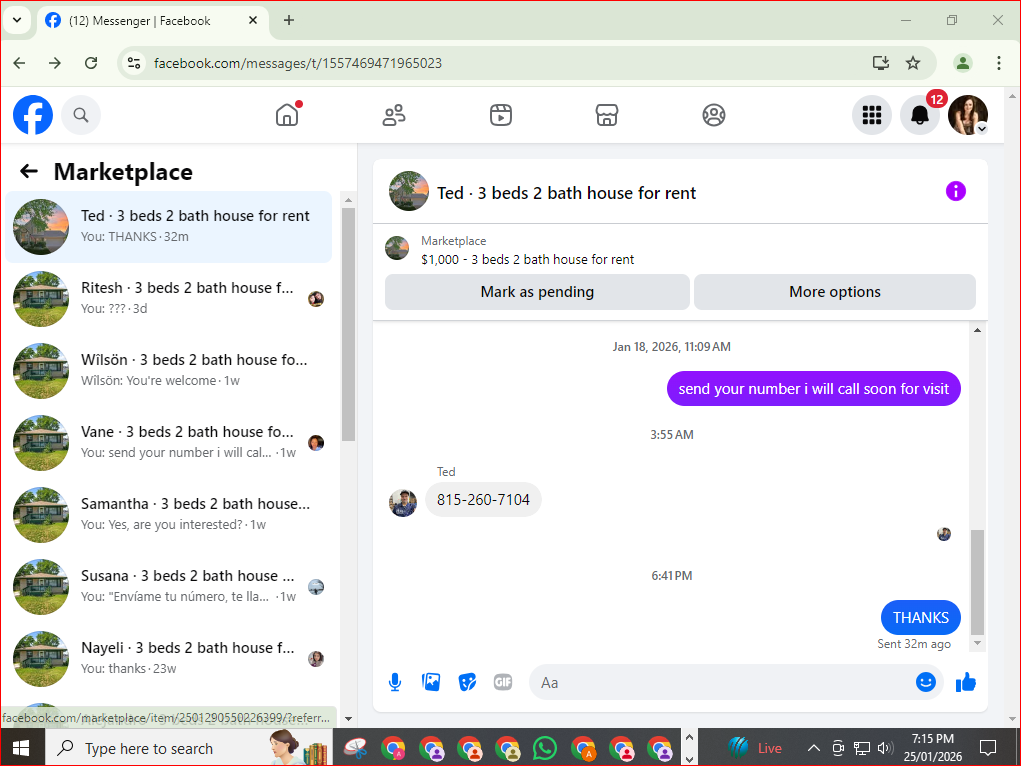This screenshot has width=1021, height=766.
Task: Click Ted's avatar next to phone number
Action: [x=403, y=503]
